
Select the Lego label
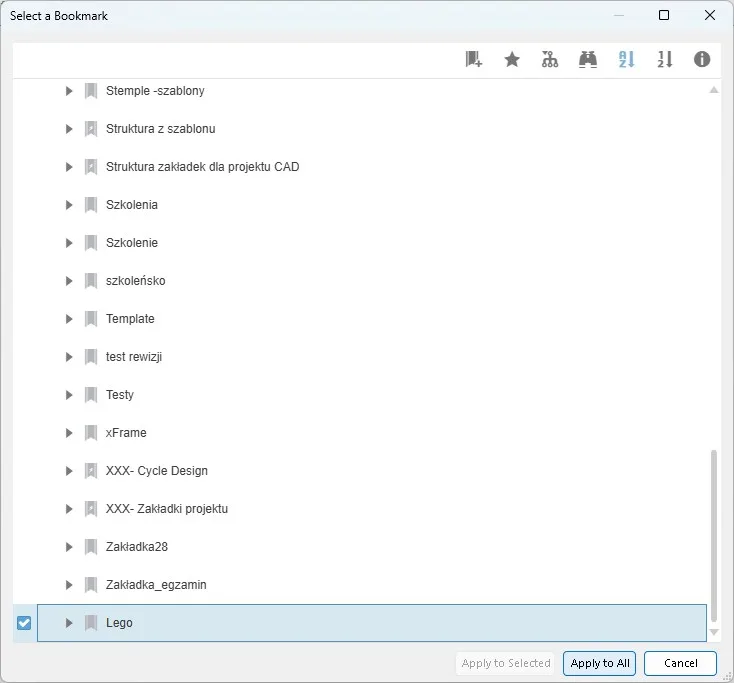(119, 623)
